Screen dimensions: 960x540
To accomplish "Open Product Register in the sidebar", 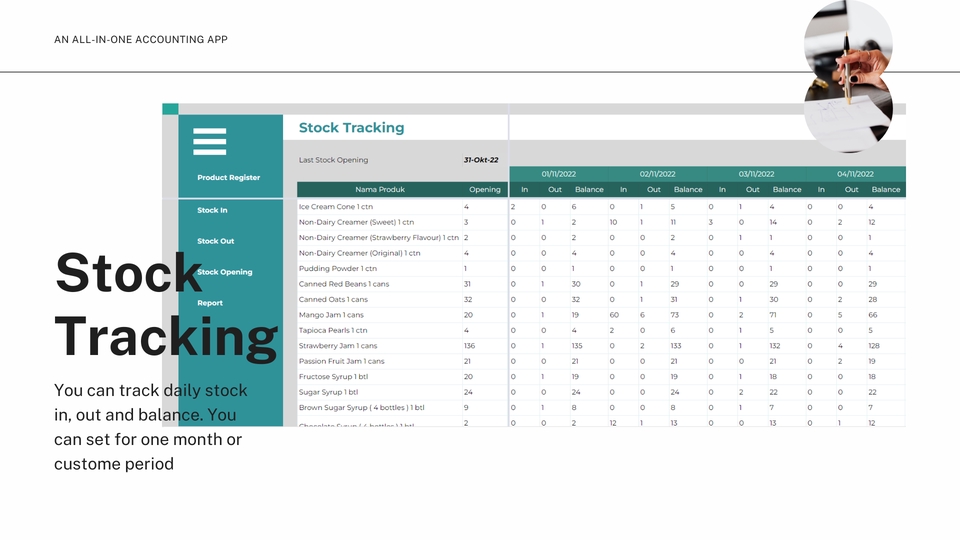I will pos(228,178).
